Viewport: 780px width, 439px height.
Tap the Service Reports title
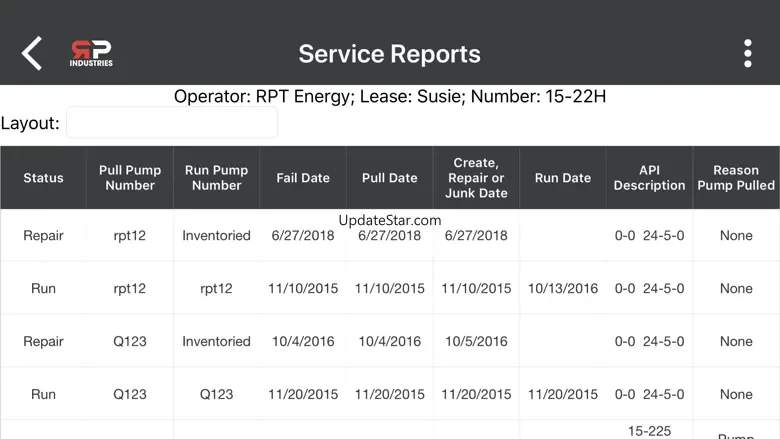click(x=389, y=54)
